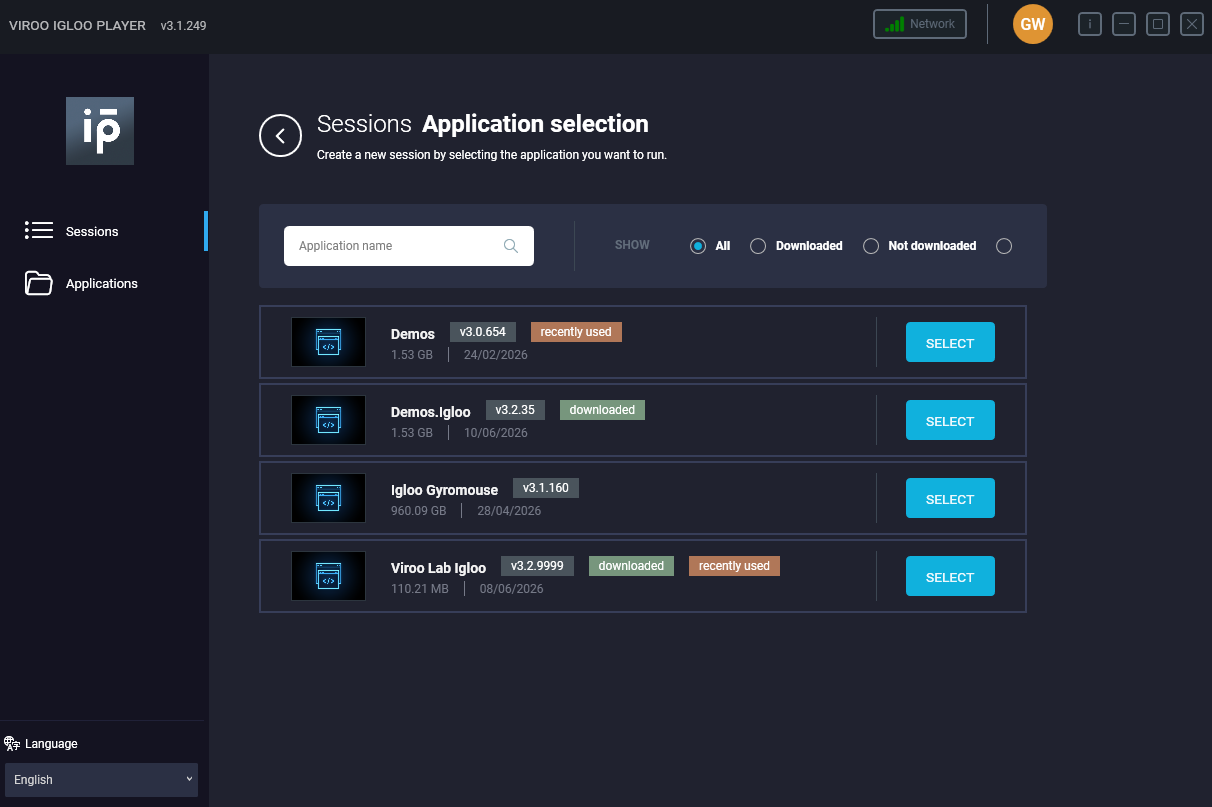Viewport: 1212px width, 807px height.
Task: Select the Demos.Igloo application
Action: [950, 420]
